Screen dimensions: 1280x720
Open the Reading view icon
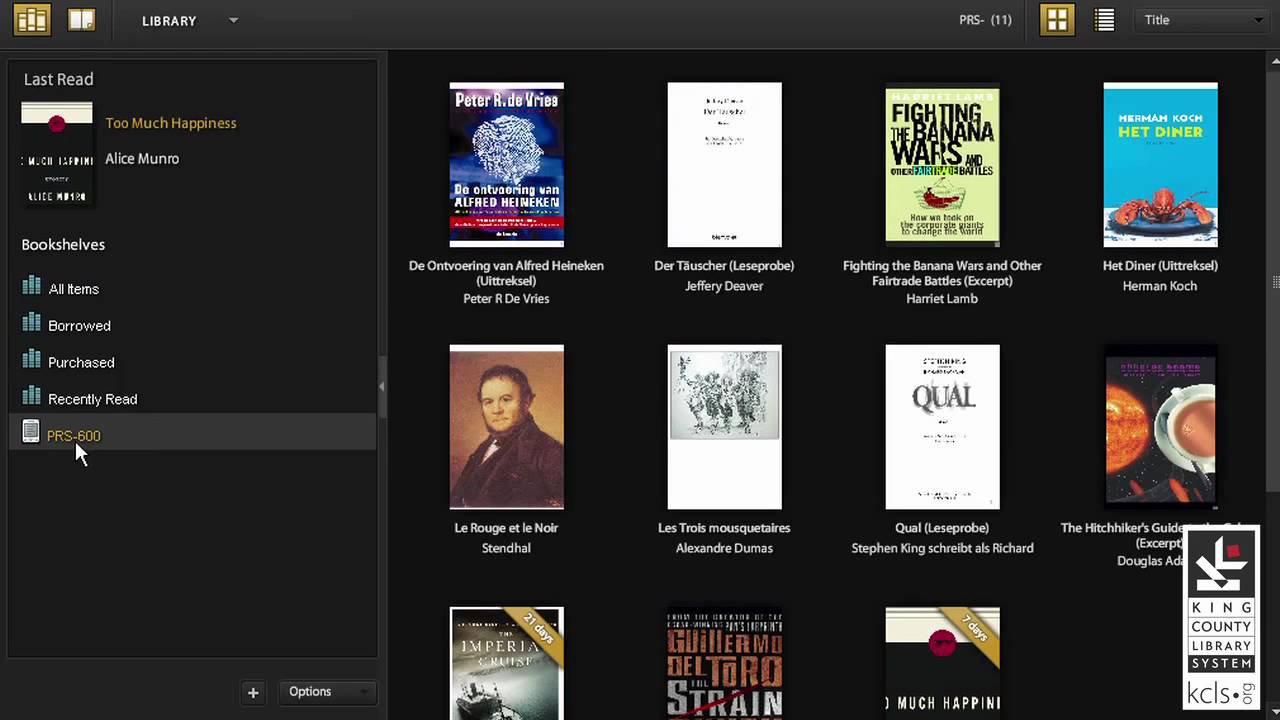82,20
